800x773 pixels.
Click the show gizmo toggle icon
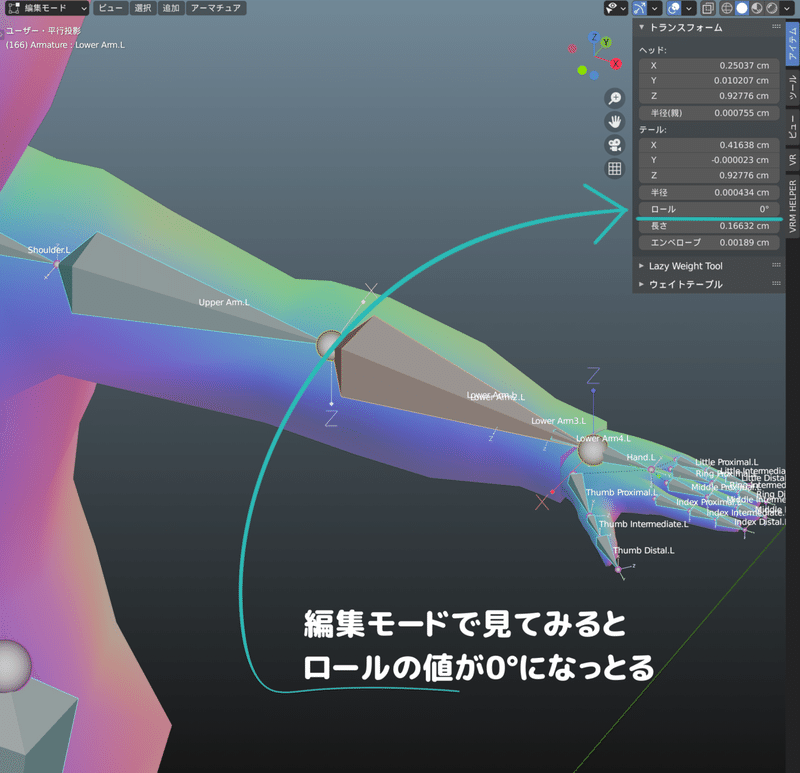[637, 9]
